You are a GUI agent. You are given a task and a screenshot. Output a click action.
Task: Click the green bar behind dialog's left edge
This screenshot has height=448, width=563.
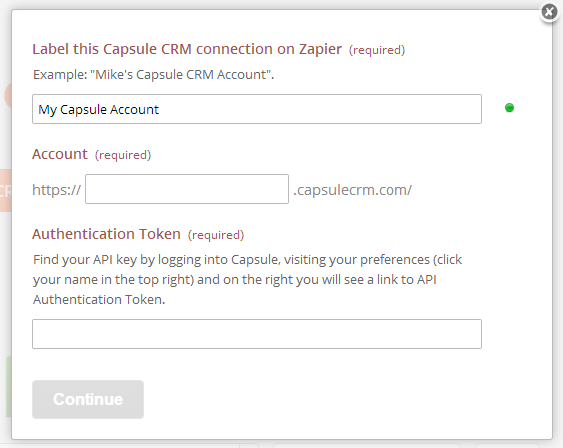[9, 387]
